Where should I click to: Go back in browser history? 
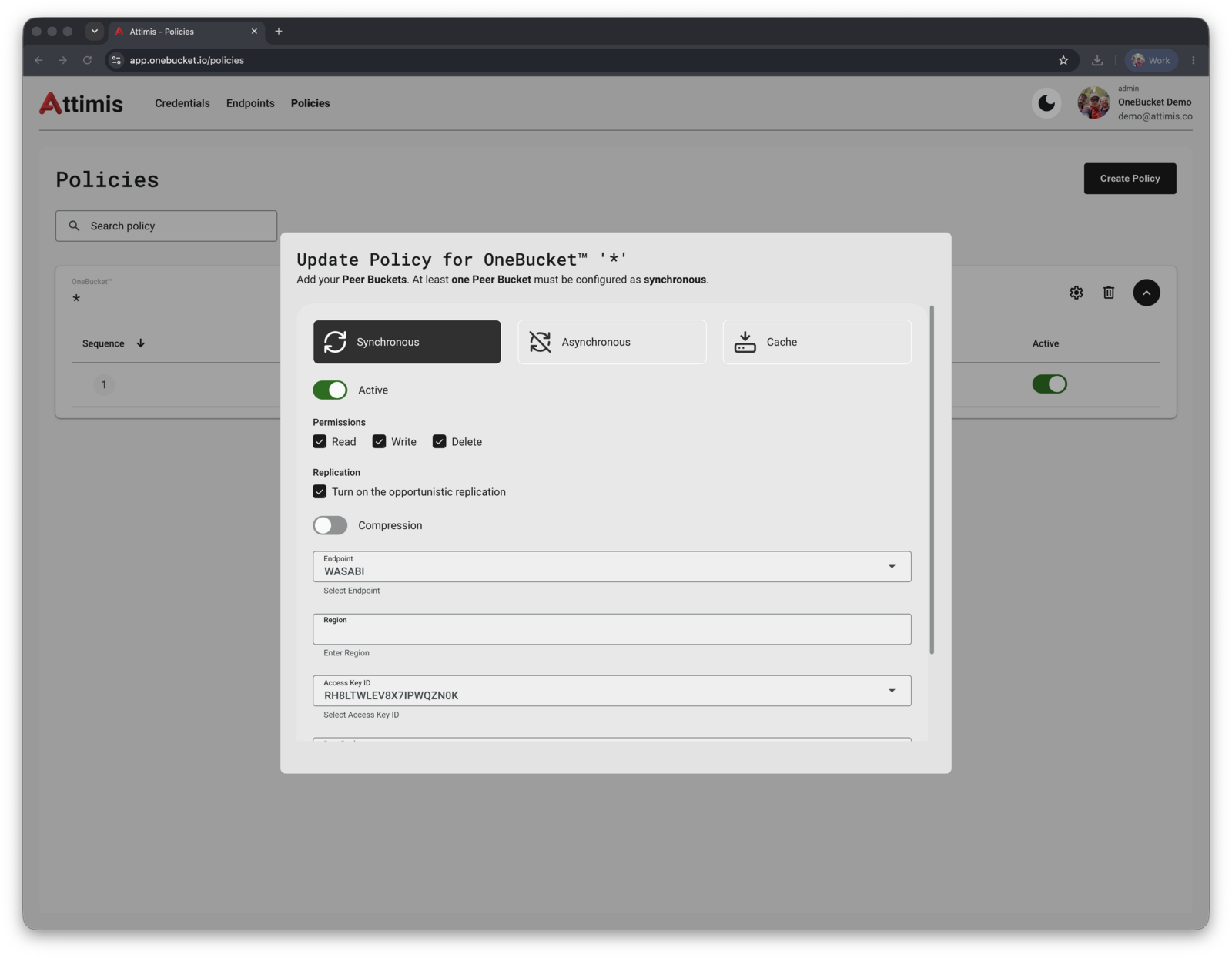38,60
